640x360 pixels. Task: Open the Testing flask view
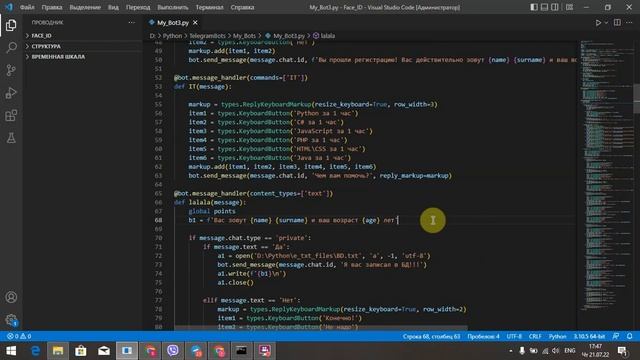coord(11,138)
